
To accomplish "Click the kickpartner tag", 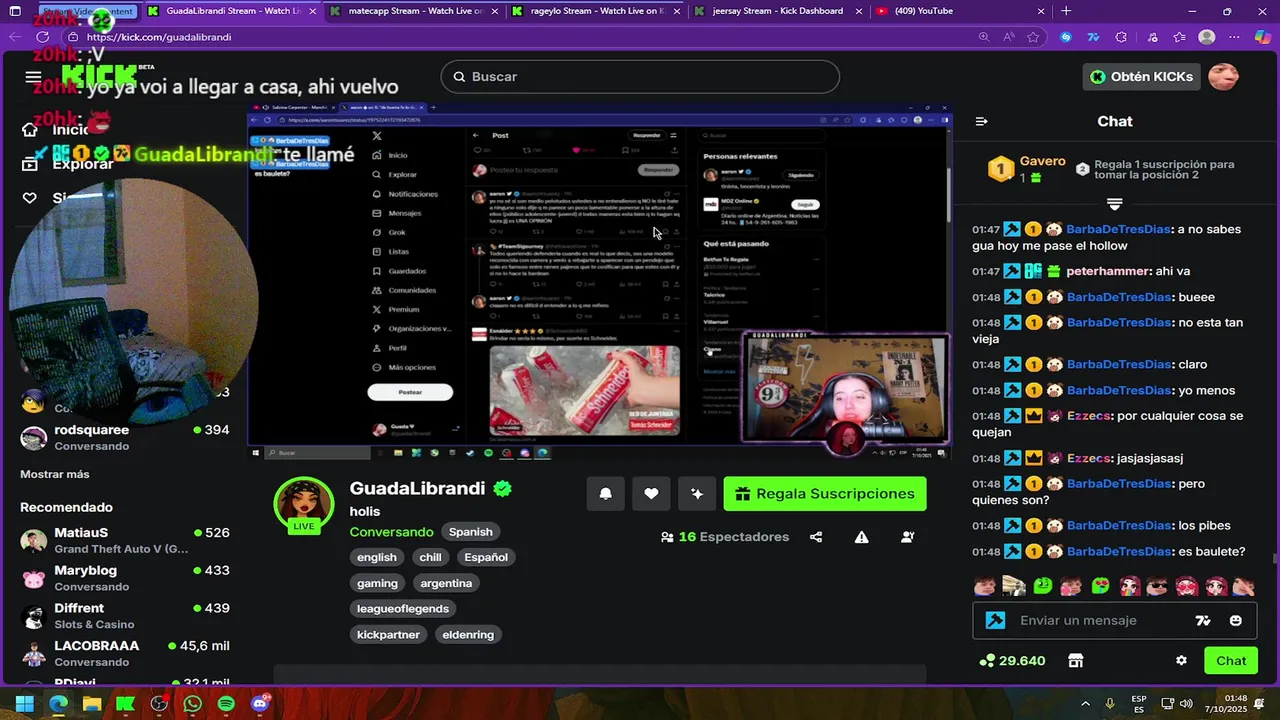I will pyautogui.click(x=388, y=634).
